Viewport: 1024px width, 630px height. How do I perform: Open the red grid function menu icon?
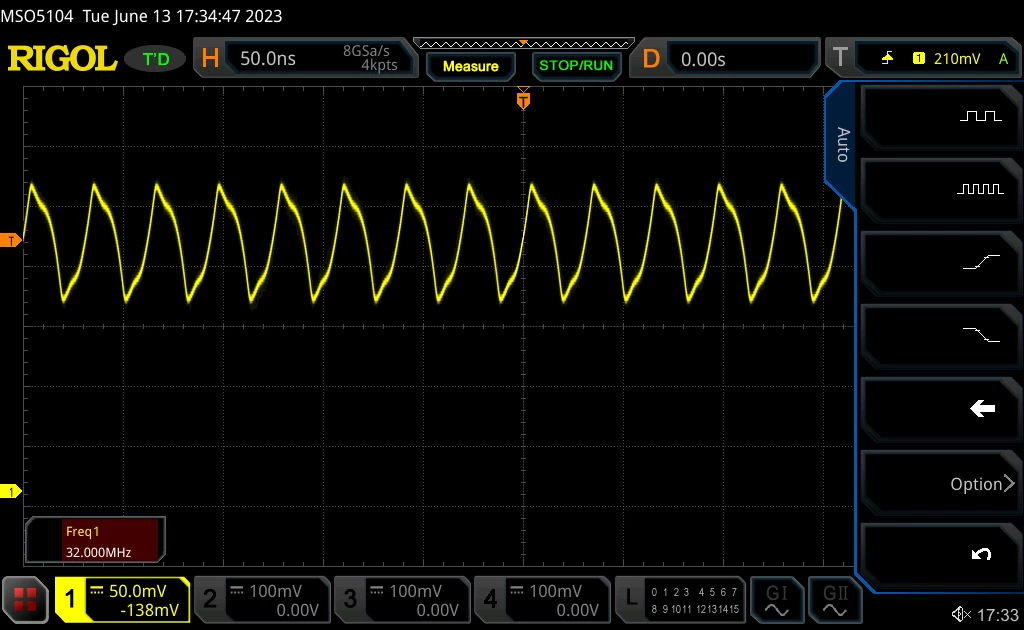pyautogui.click(x=25, y=599)
